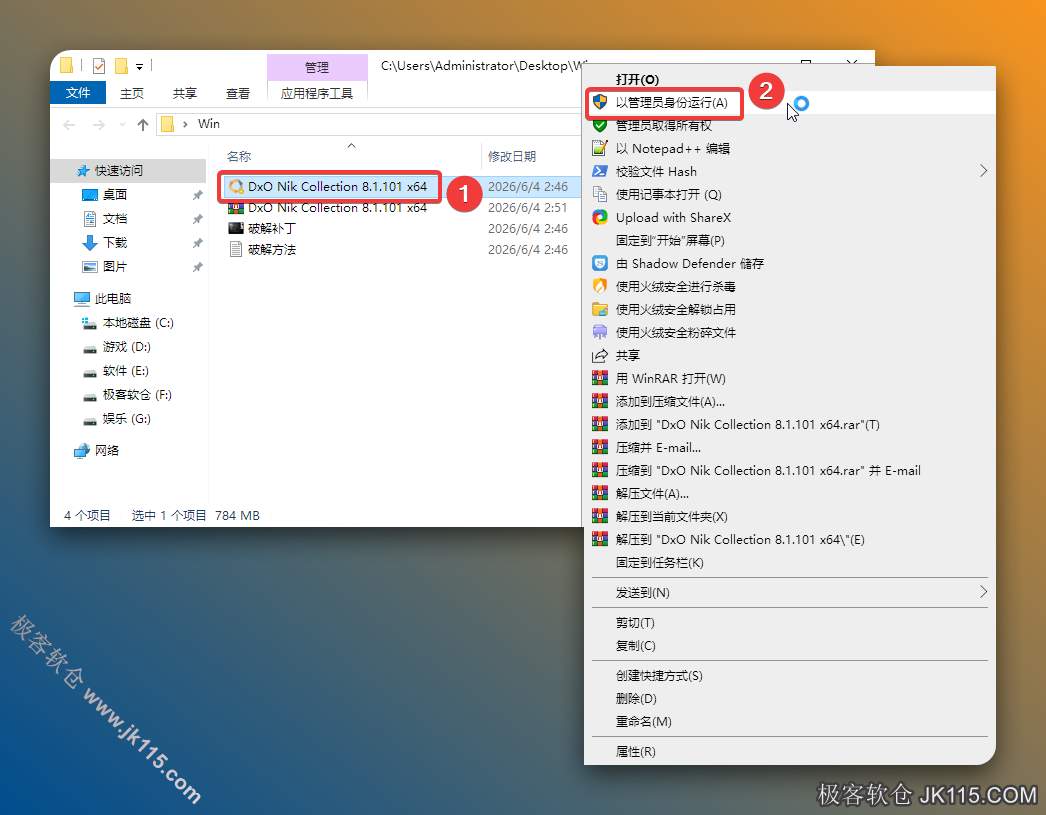This screenshot has height=815, width=1046.
Task: Select 网络 in the navigation pane
Action: pos(107,450)
